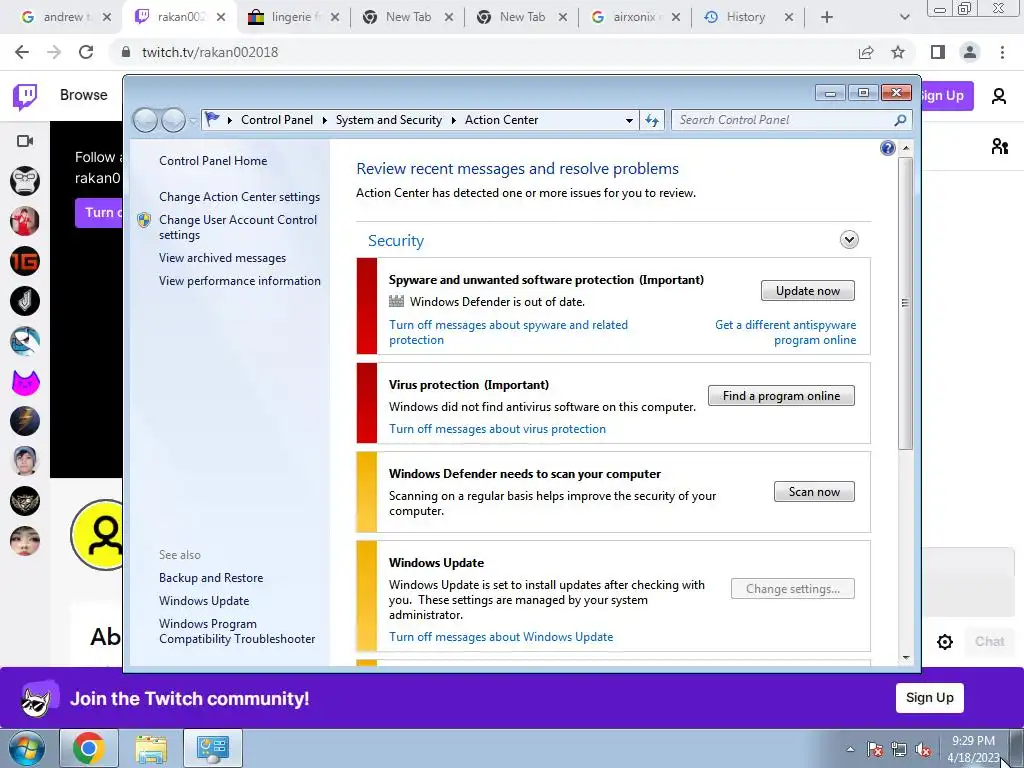Open the address bar history dropdown

tap(629, 120)
